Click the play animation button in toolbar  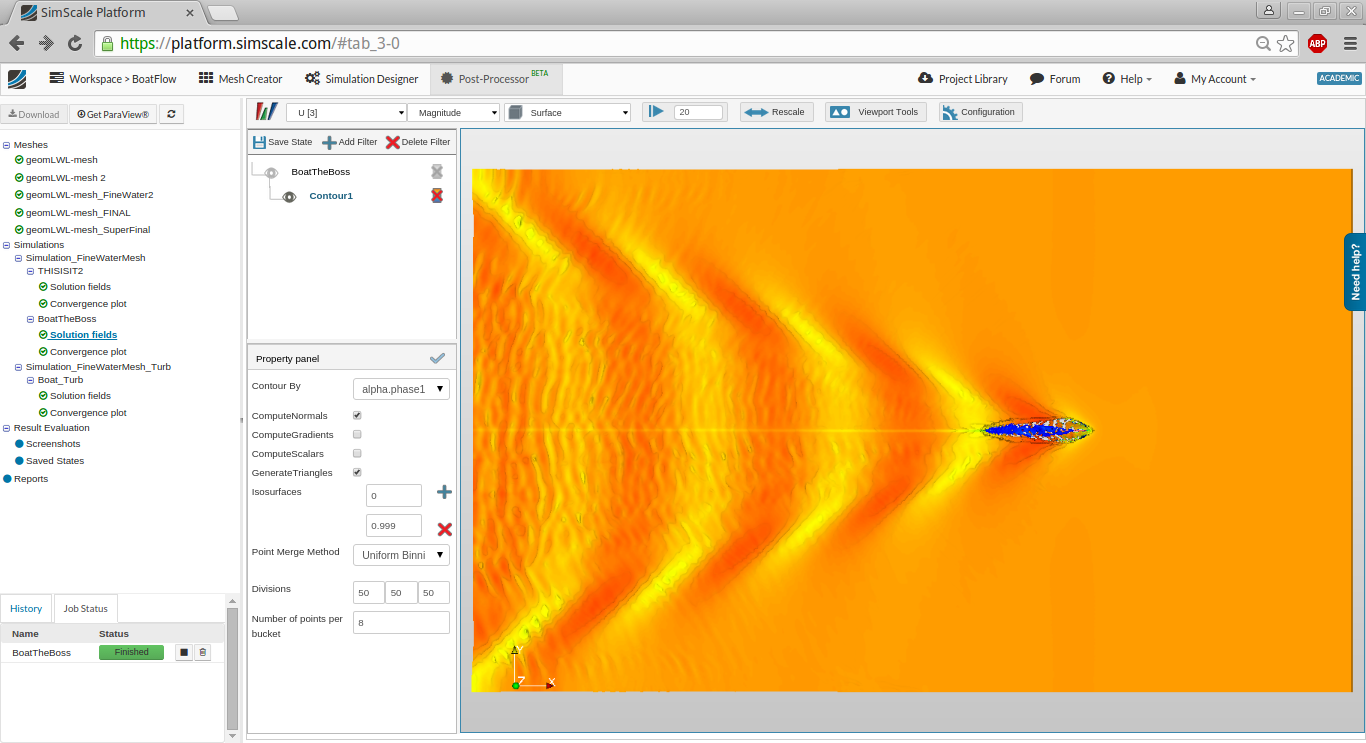pos(656,112)
